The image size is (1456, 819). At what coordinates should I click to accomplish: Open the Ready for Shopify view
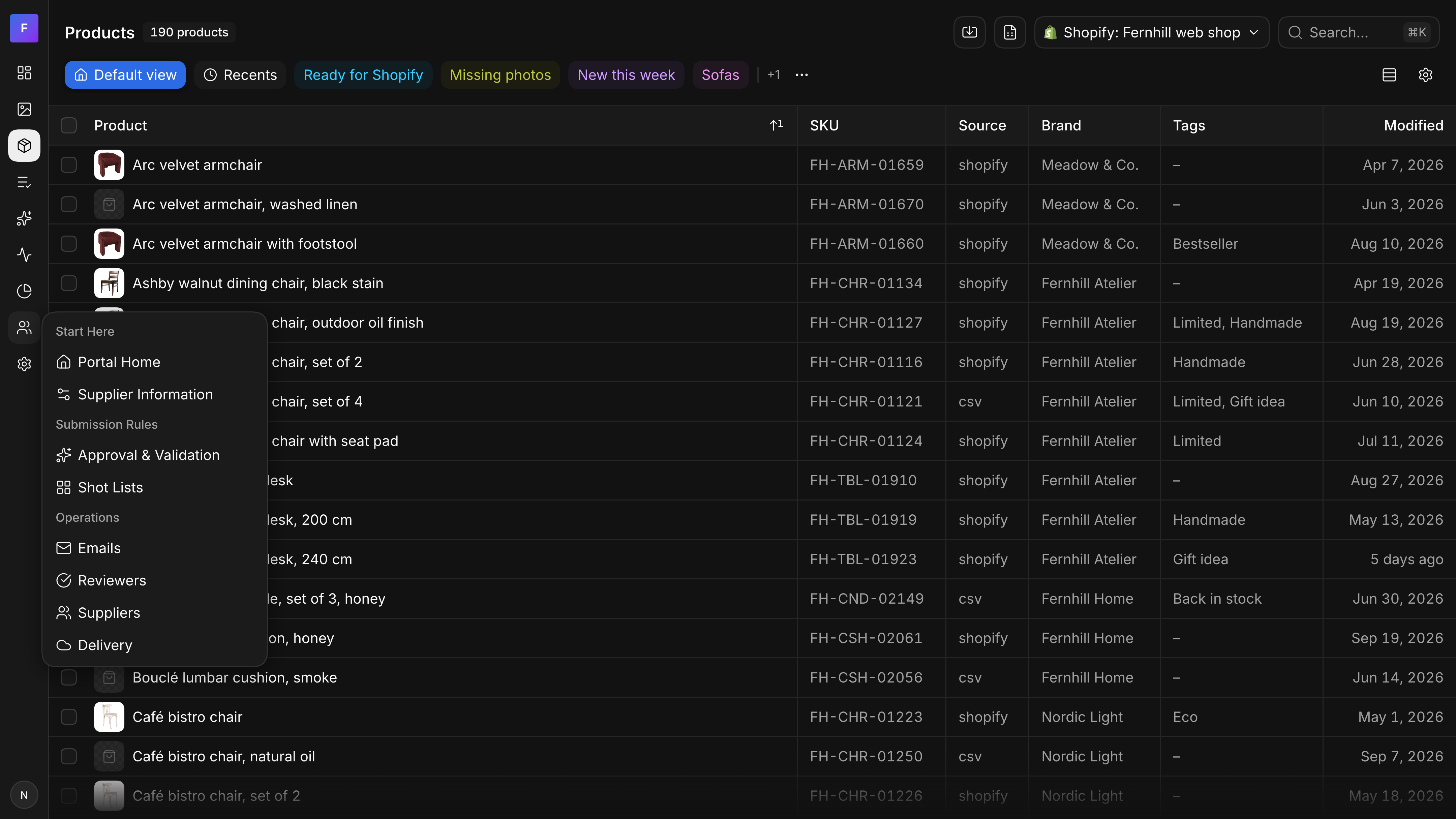(363, 74)
